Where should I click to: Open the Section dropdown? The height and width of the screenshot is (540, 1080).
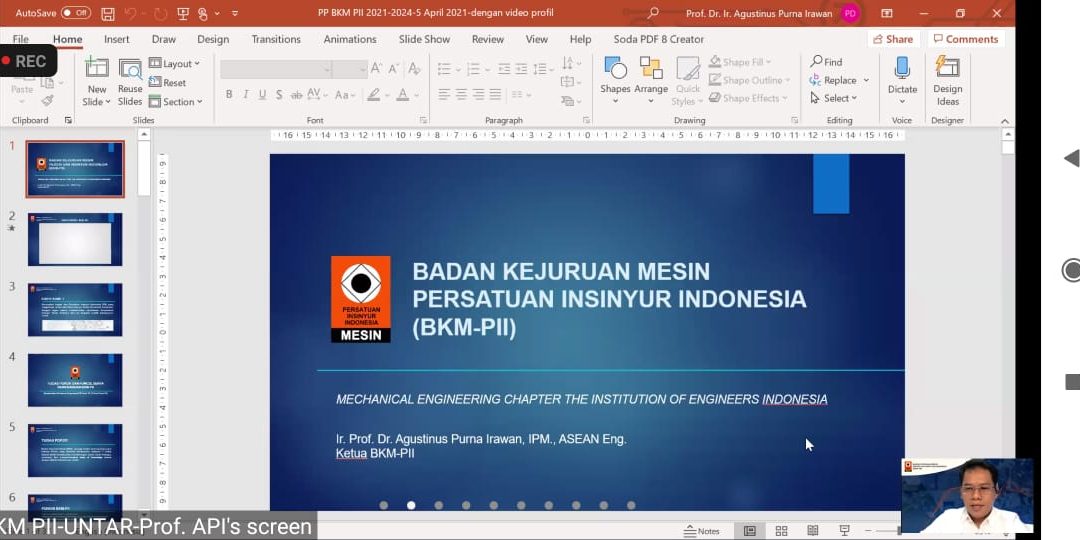click(176, 102)
